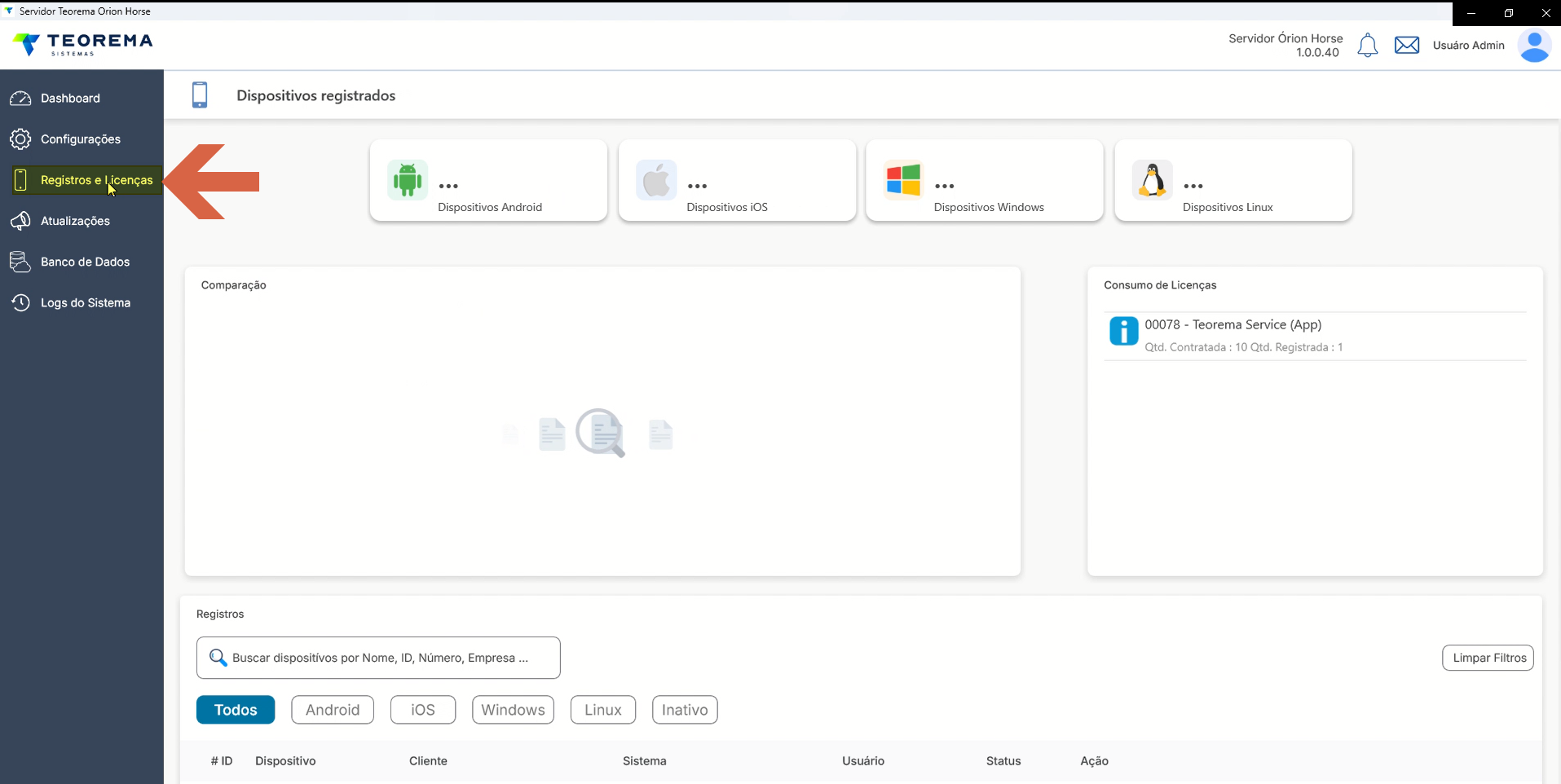
Task: Select the Windows logo icon card
Action: [903, 180]
